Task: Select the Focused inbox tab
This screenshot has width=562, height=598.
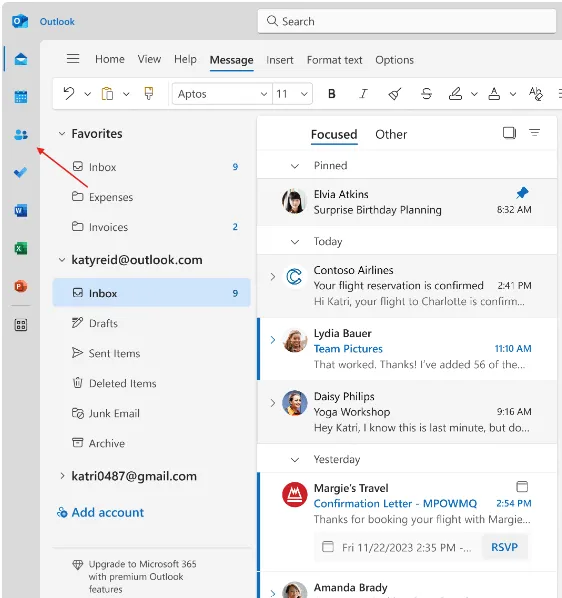Action: pos(334,134)
